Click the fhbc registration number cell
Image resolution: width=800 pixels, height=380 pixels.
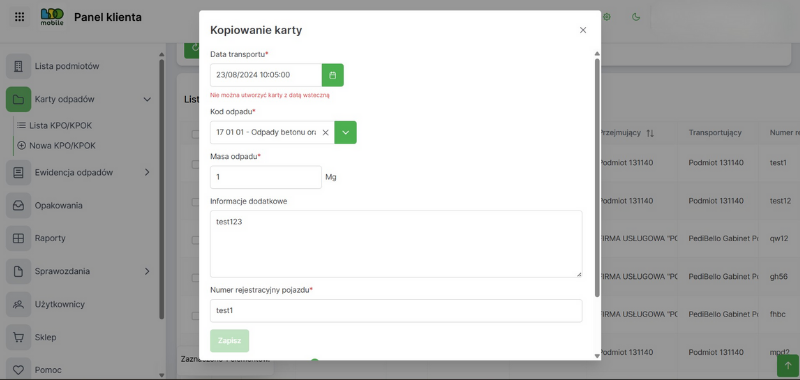click(778, 314)
